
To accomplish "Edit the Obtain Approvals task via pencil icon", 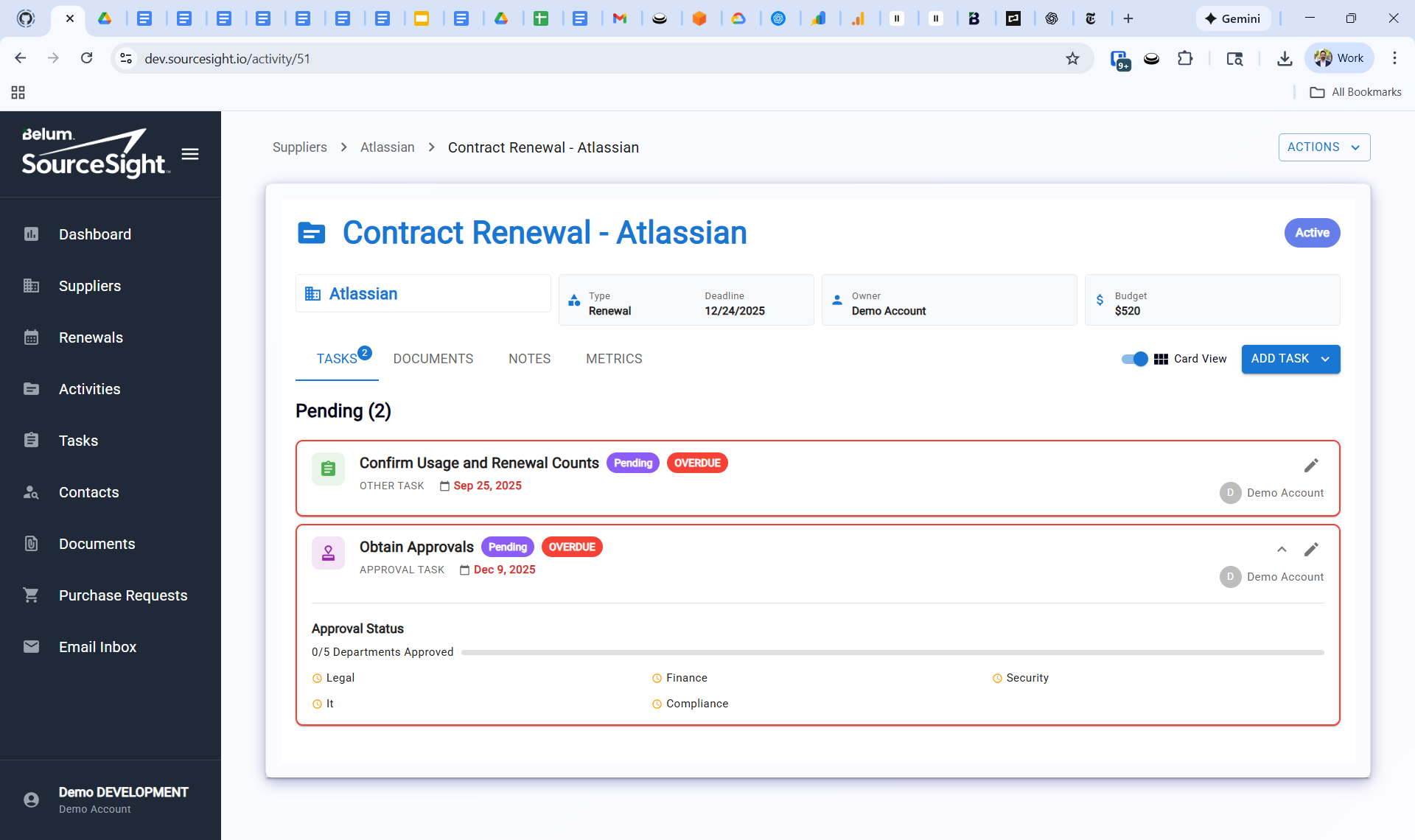I will pyautogui.click(x=1311, y=549).
